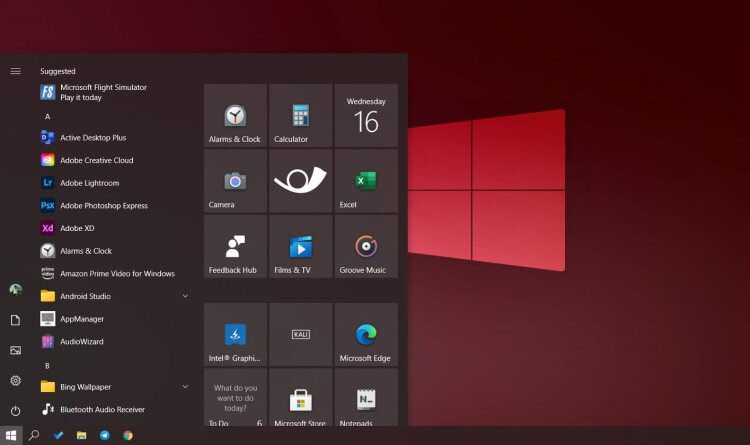Open the Calculator tile
750x445 pixels.
click(x=301, y=115)
